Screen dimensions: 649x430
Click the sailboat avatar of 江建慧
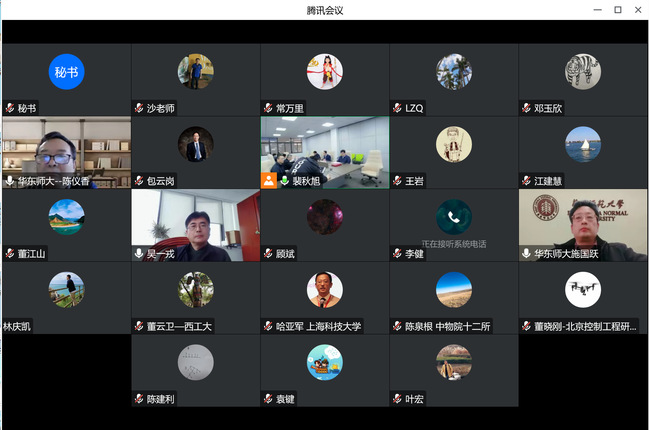point(582,144)
